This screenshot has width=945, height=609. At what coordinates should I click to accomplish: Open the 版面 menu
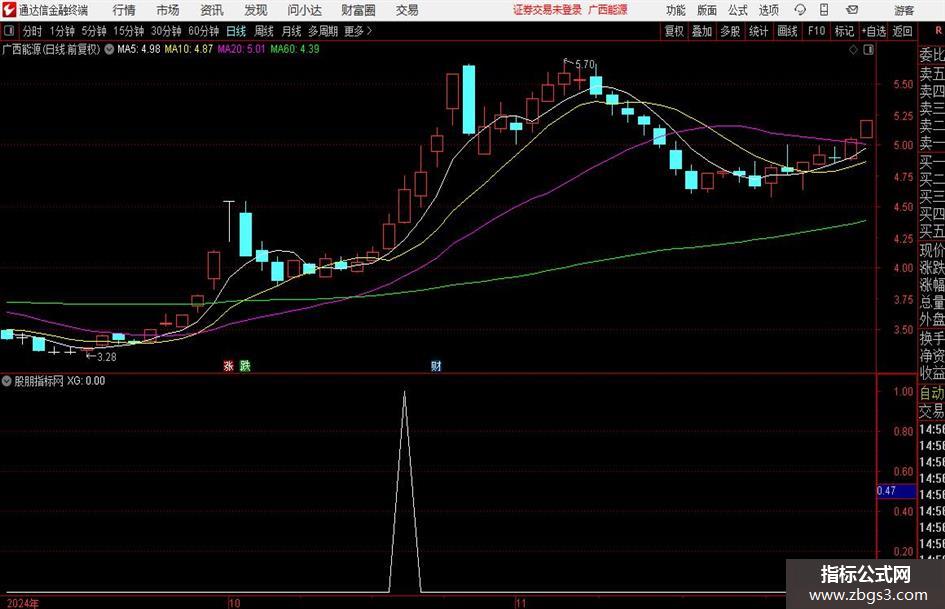tap(706, 10)
